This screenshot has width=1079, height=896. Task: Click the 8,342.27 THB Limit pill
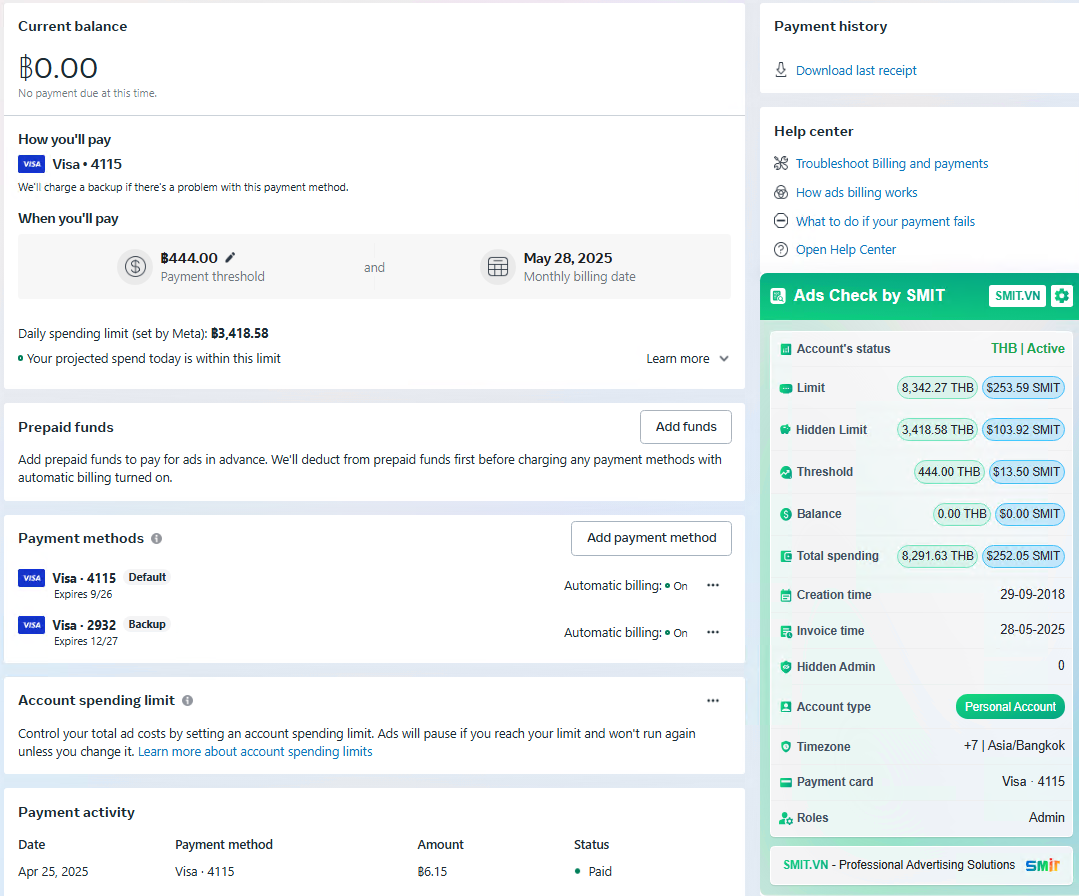[937, 387]
